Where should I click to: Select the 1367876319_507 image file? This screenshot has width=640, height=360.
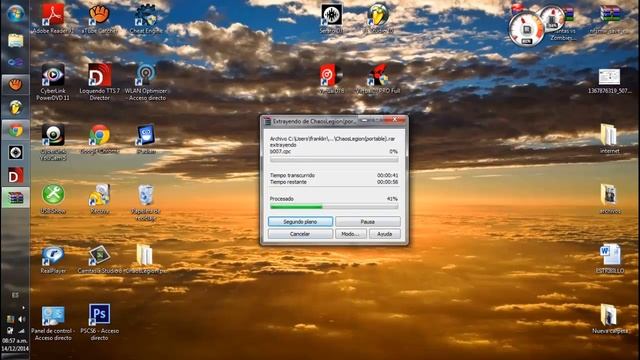point(609,81)
